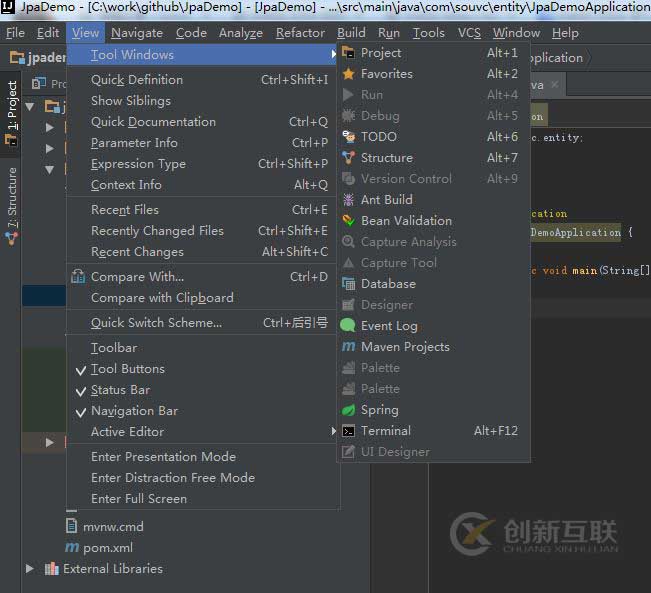
Task: Click the Version Control icon
Action: tap(348, 179)
